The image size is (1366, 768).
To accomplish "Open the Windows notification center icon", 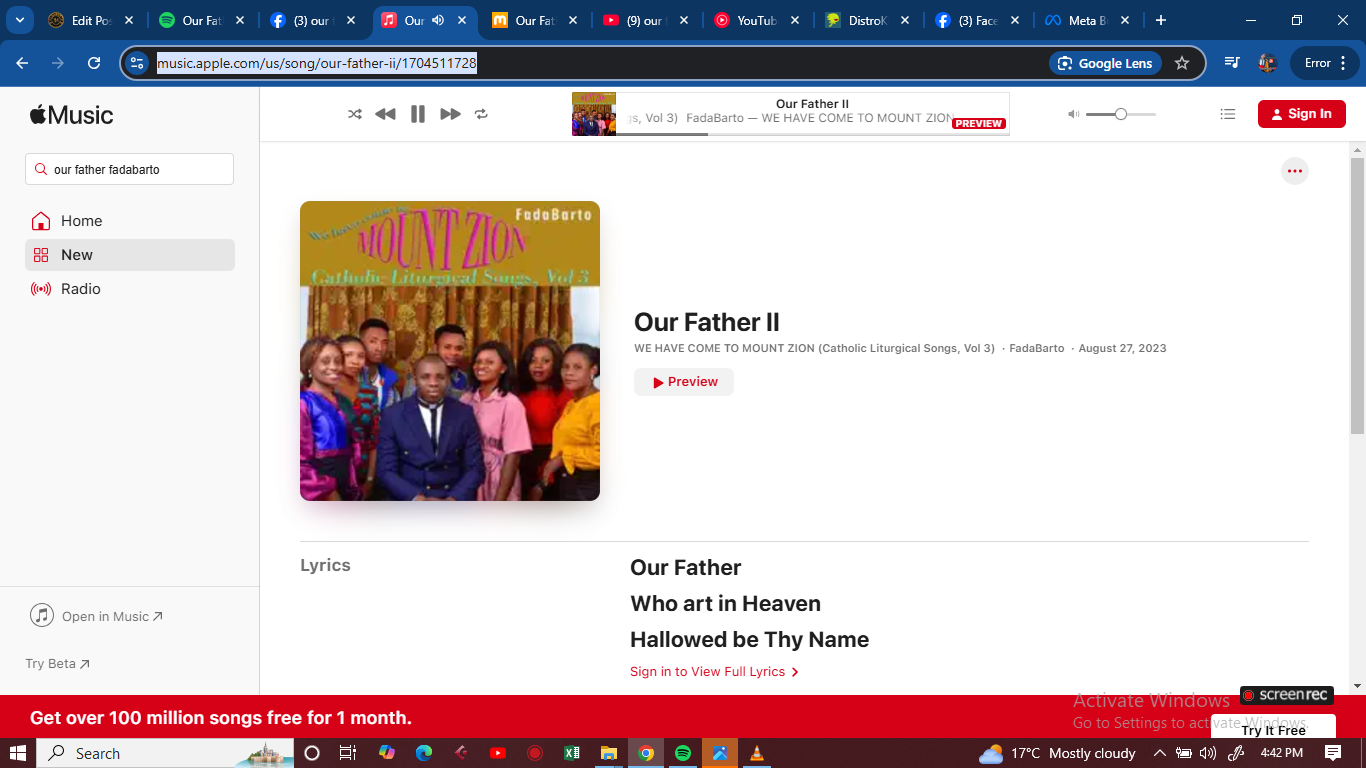I will (1333, 753).
